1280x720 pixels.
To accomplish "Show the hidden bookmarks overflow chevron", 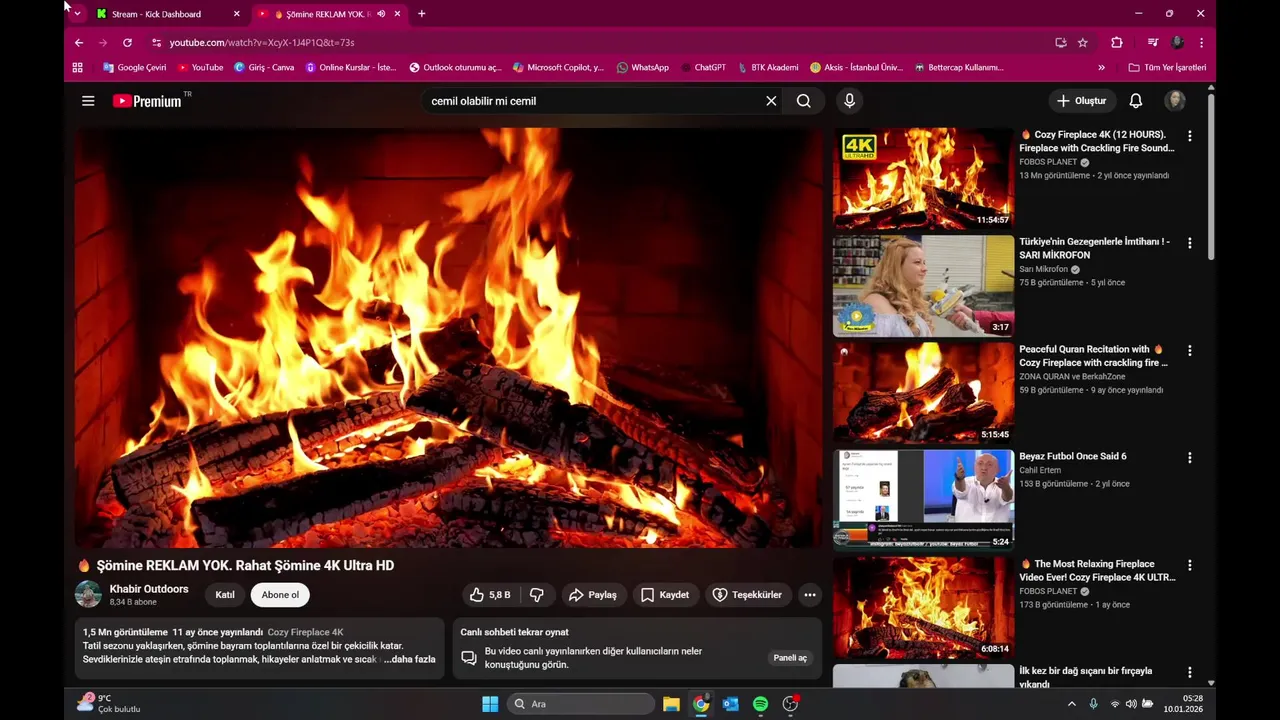I will click(x=1102, y=68).
